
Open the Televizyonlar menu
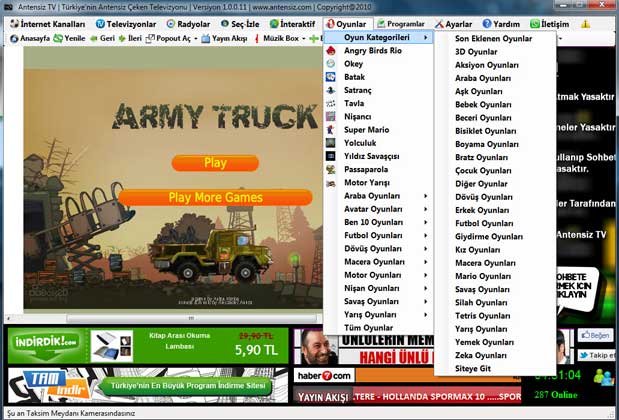pos(126,24)
